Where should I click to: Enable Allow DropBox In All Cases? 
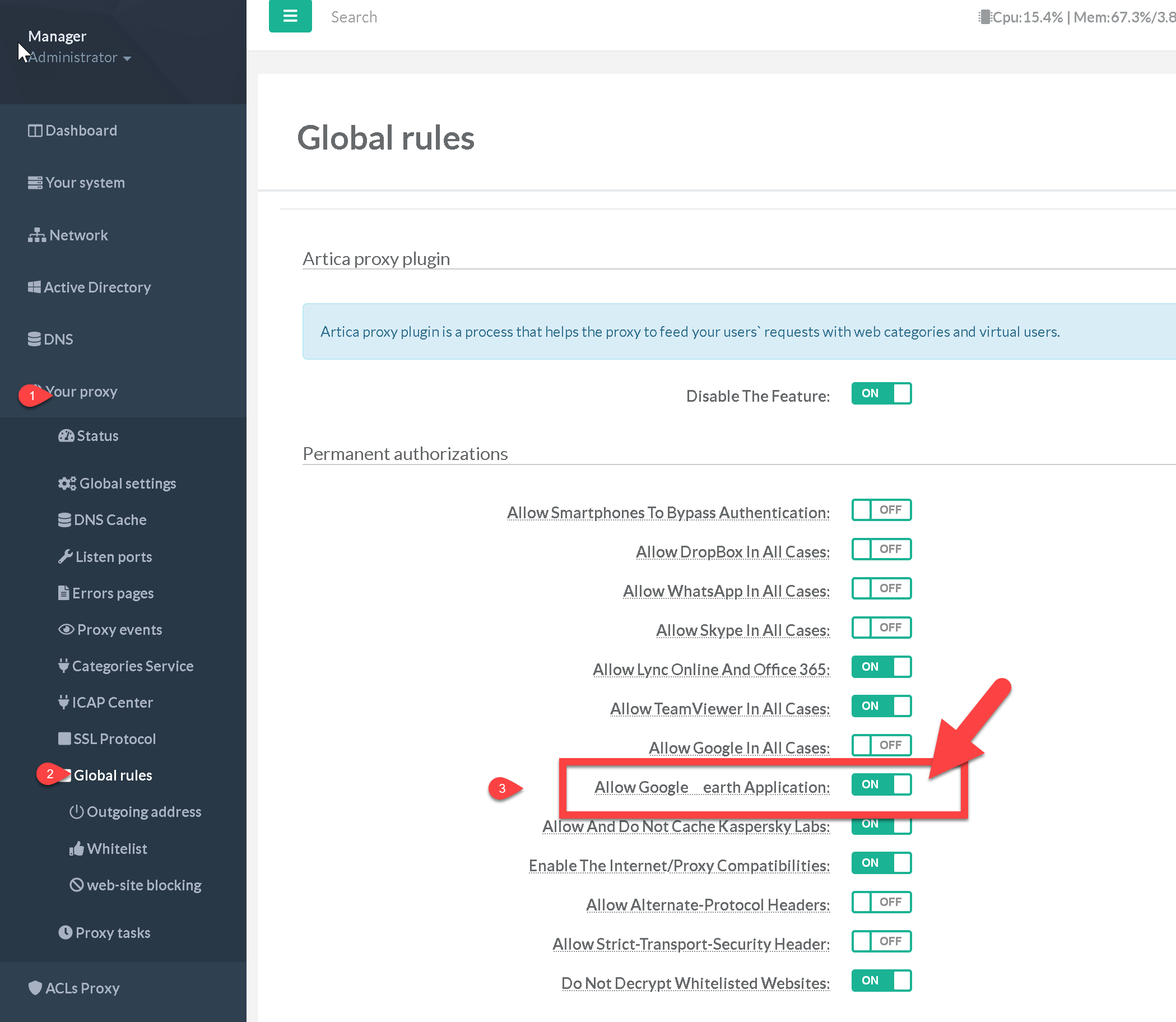(x=881, y=549)
